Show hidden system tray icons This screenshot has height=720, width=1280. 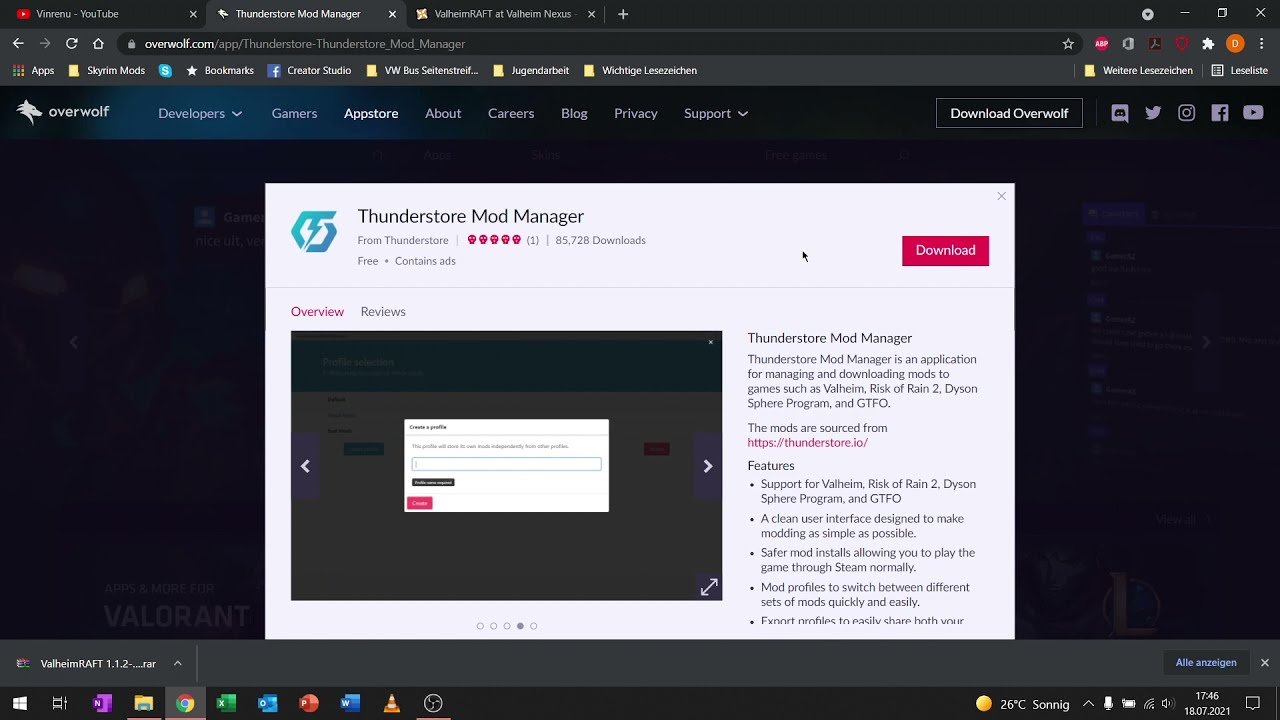(x=1088, y=704)
